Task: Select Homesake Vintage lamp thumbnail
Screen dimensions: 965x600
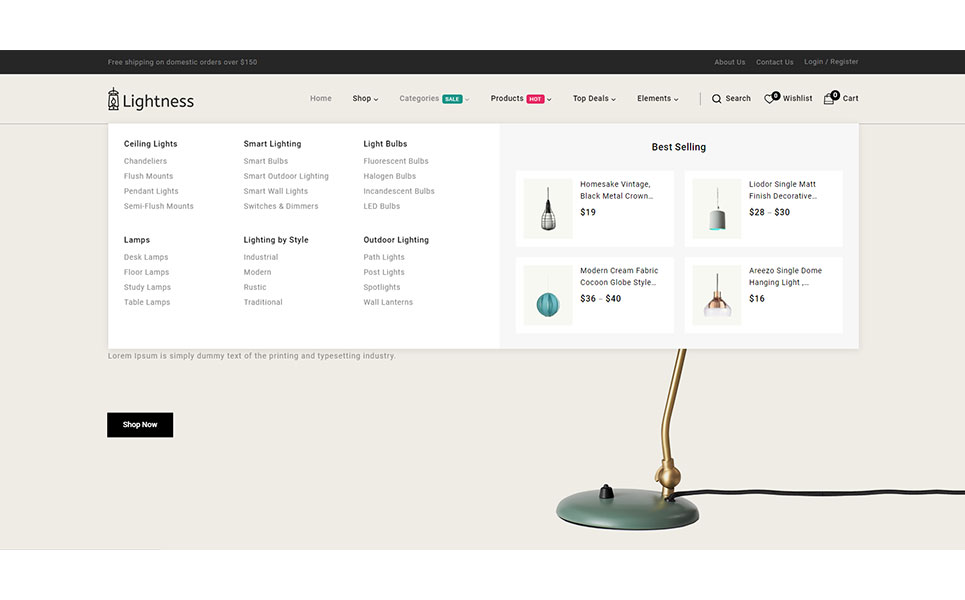Action: tap(548, 208)
